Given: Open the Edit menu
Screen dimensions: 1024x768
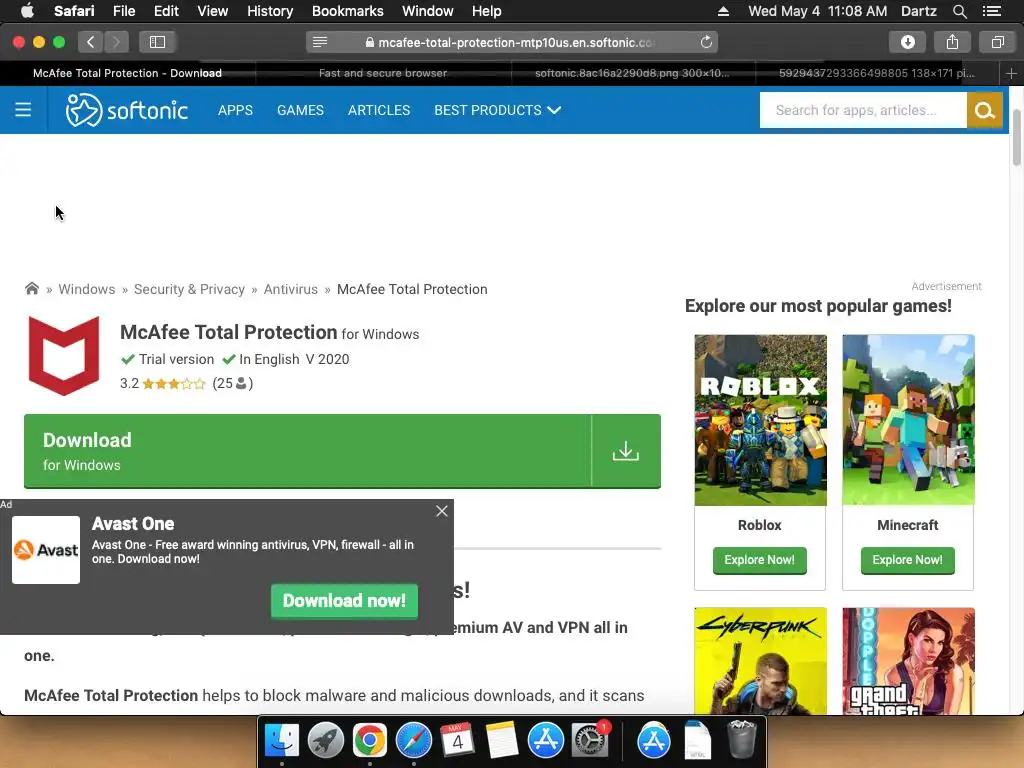Looking at the screenshot, I should [x=166, y=11].
